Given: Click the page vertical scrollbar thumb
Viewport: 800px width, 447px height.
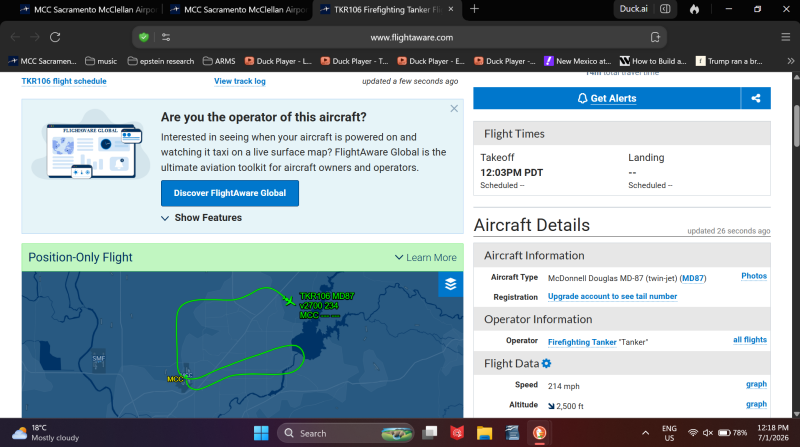Looking at the screenshot, I should (x=796, y=126).
